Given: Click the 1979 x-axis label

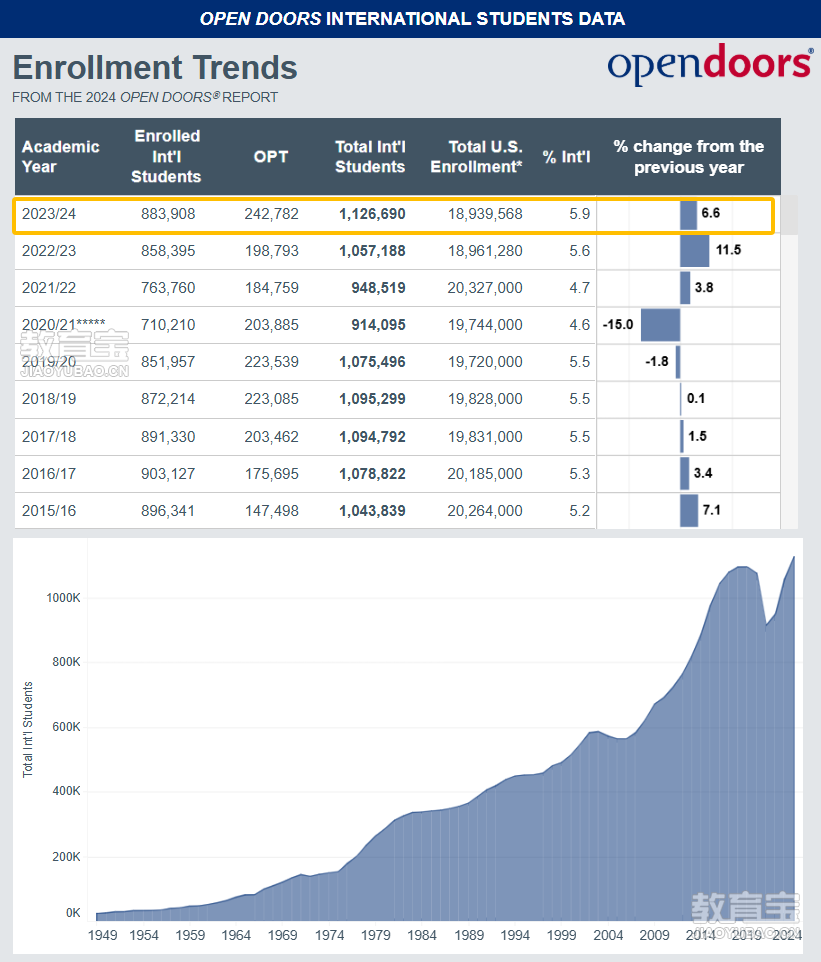Looking at the screenshot, I should pos(376,935).
